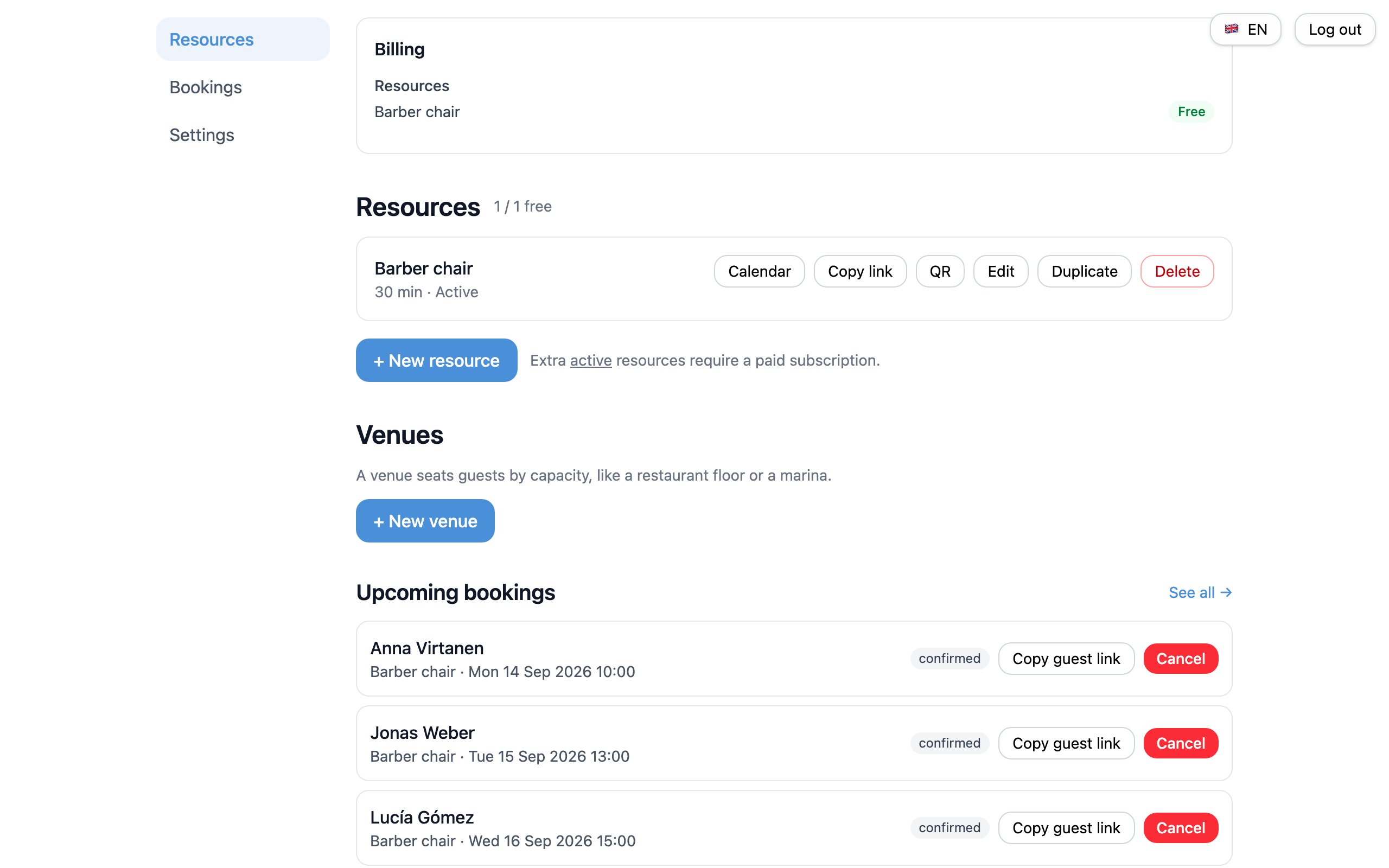Go to Bookings in the sidebar
The image size is (1389, 868).
click(243, 87)
